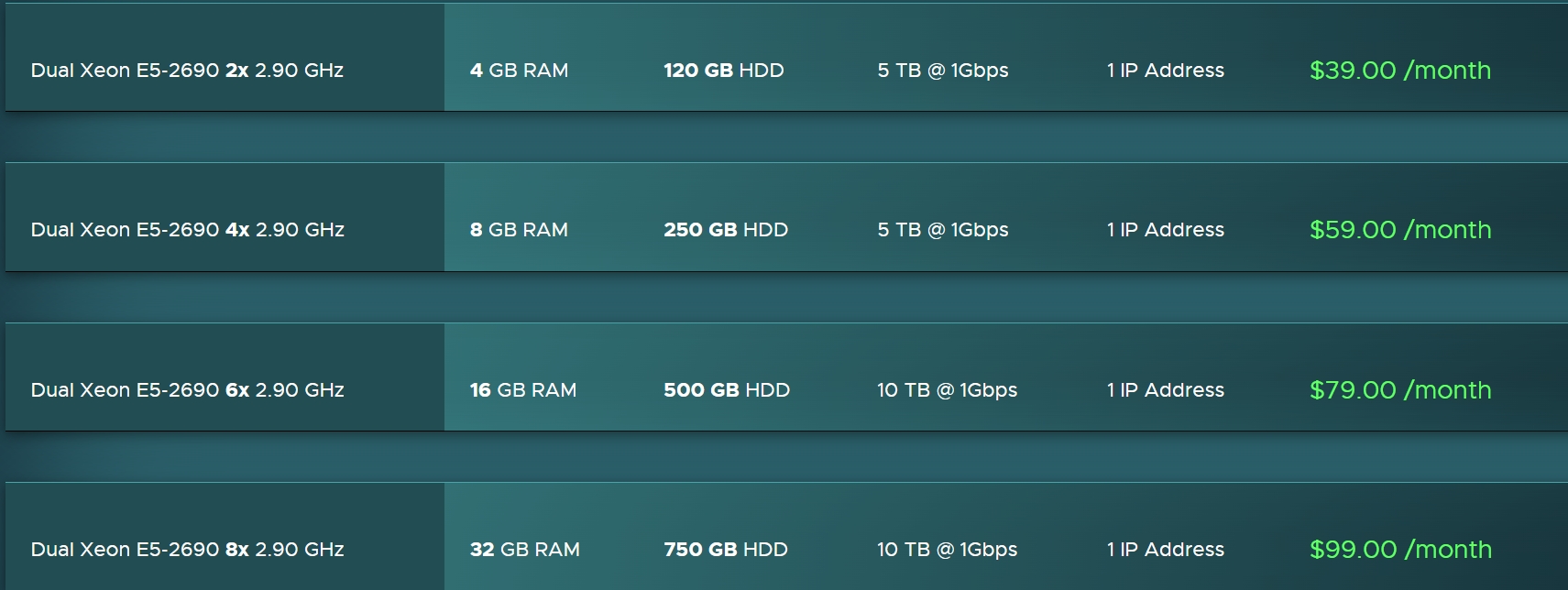1568x590 pixels.
Task: Select the 750 GB HDD storage text
Action: (x=725, y=550)
